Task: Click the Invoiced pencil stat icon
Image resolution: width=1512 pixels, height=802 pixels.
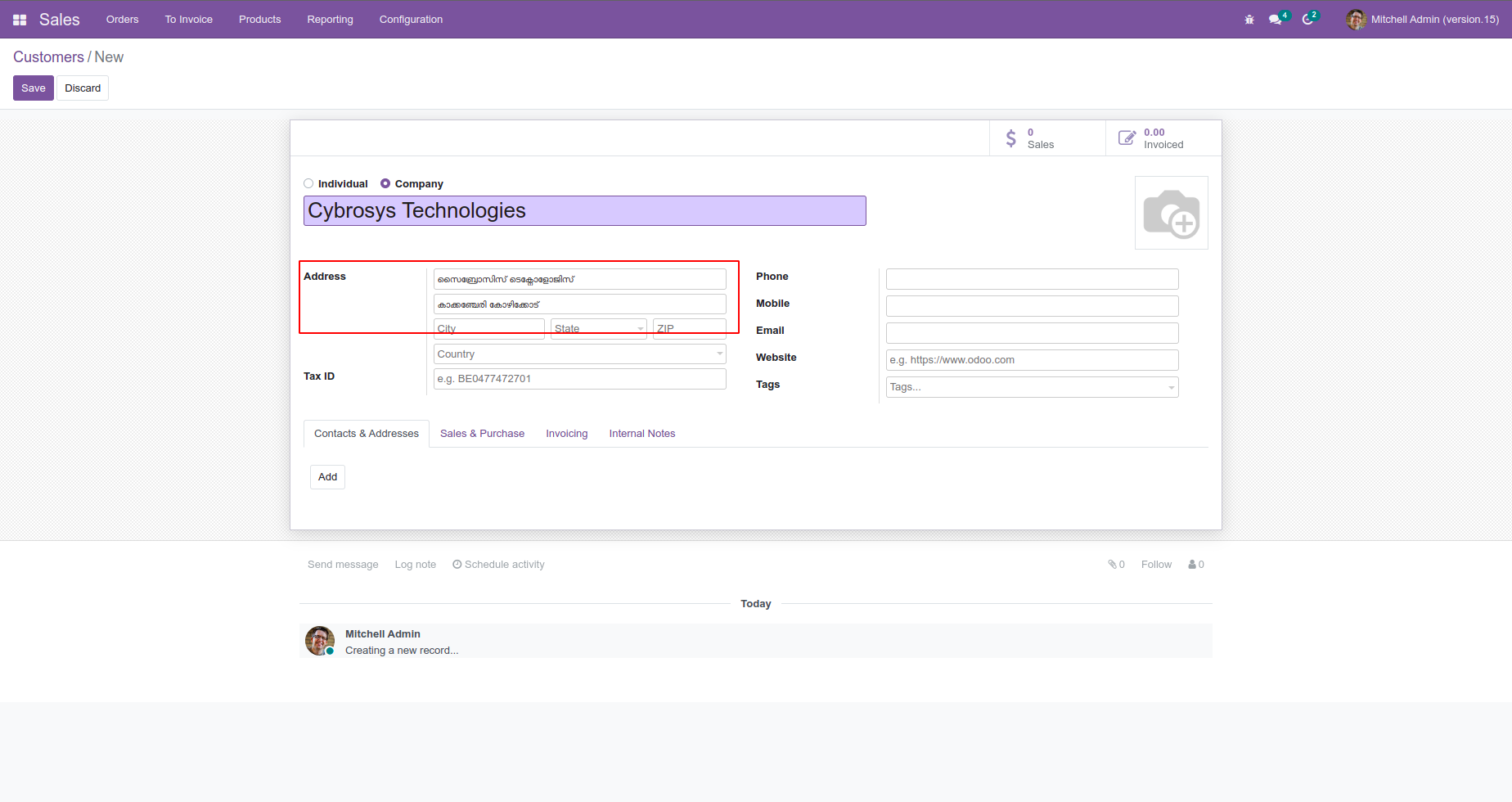Action: point(1127,138)
